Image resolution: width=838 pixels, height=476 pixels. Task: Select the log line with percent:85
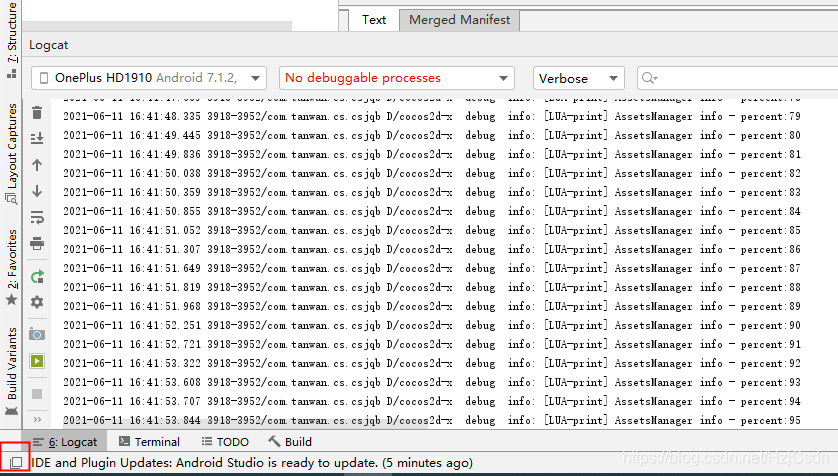click(432, 230)
